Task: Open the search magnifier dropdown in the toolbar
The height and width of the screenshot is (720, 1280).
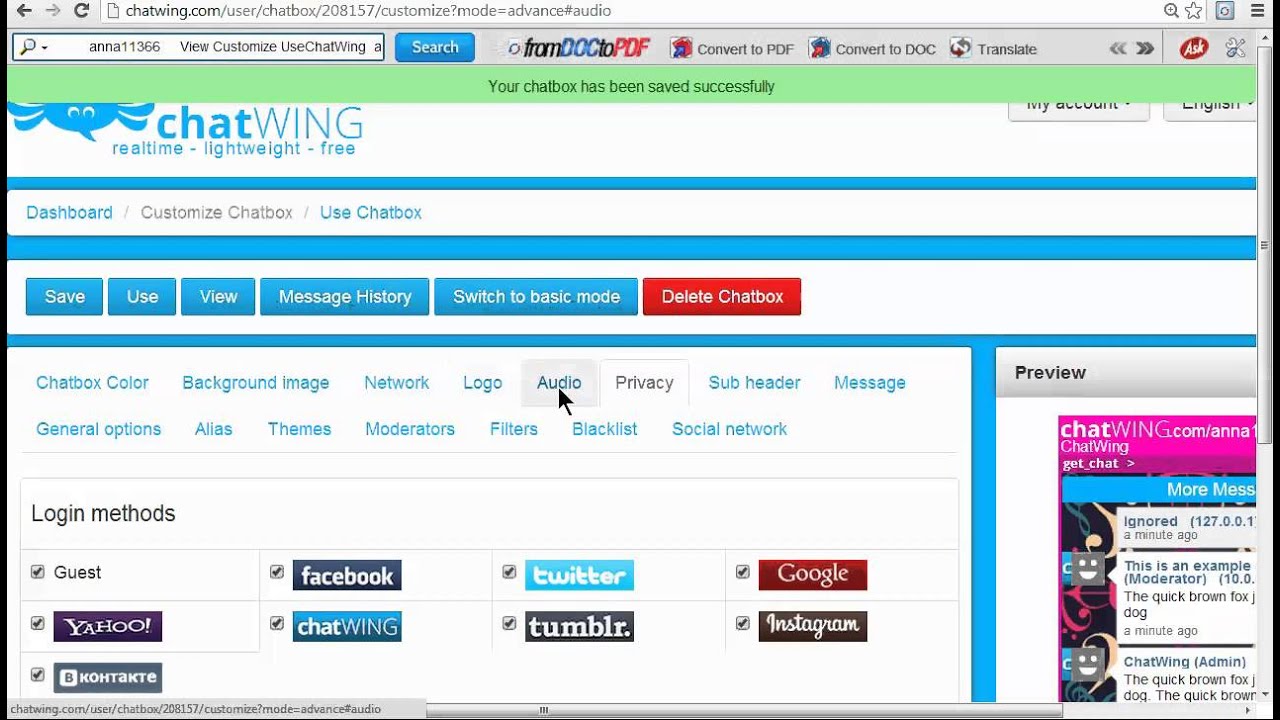Action: [x=33, y=47]
